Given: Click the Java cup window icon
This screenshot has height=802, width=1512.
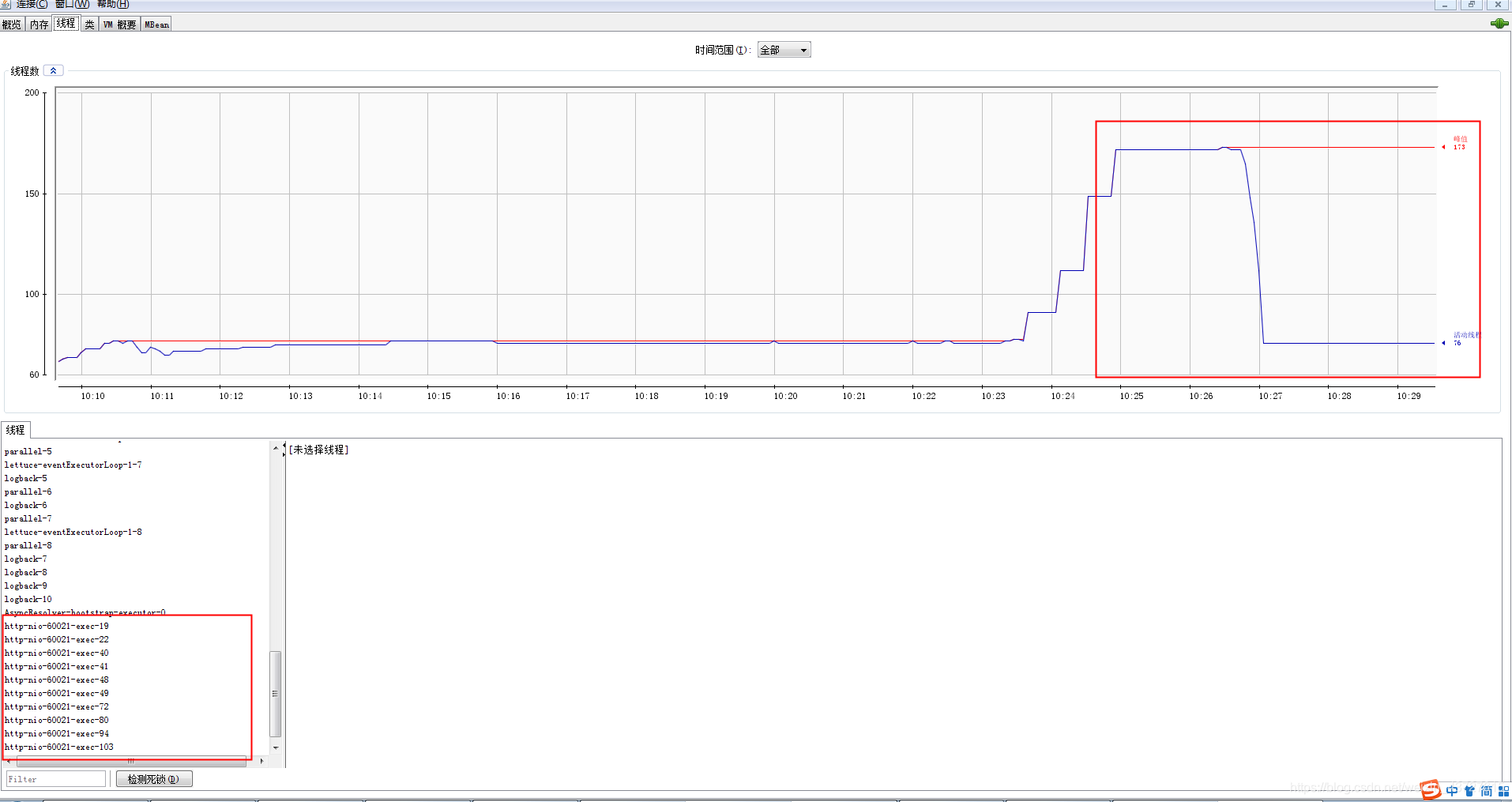Looking at the screenshot, I should 6,4.
